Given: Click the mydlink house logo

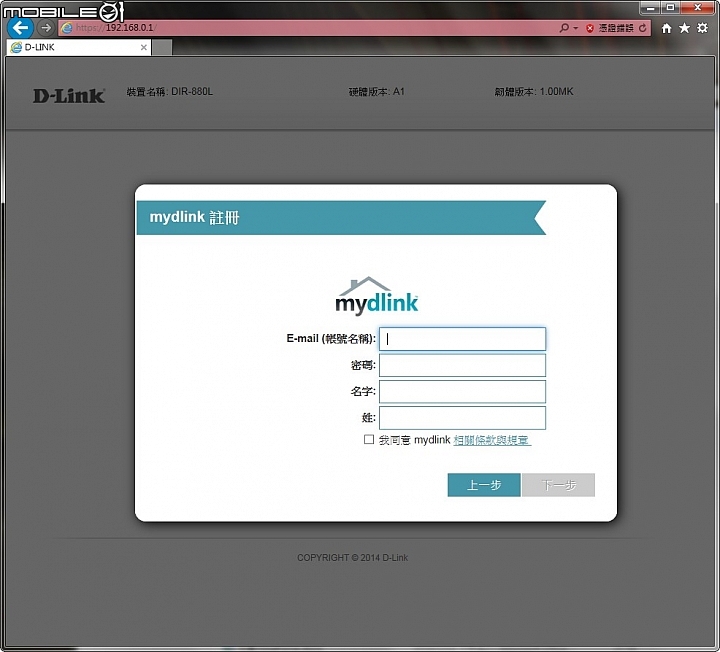Looking at the screenshot, I should (377, 296).
